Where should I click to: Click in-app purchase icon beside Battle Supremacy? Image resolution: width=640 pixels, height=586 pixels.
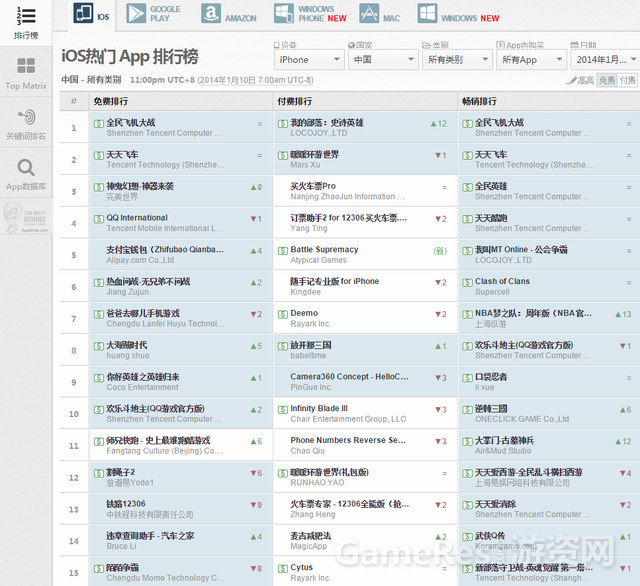pyautogui.click(x=283, y=251)
